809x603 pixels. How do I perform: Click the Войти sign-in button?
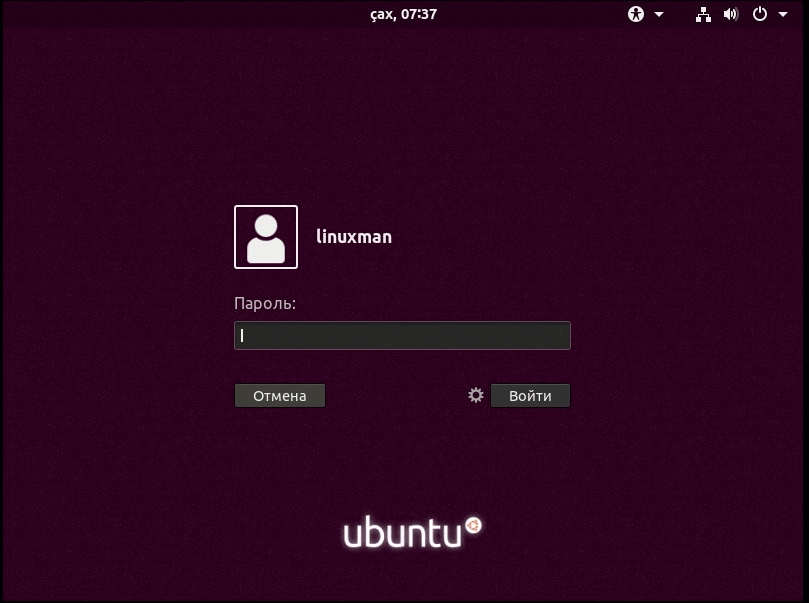[x=530, y=396]
